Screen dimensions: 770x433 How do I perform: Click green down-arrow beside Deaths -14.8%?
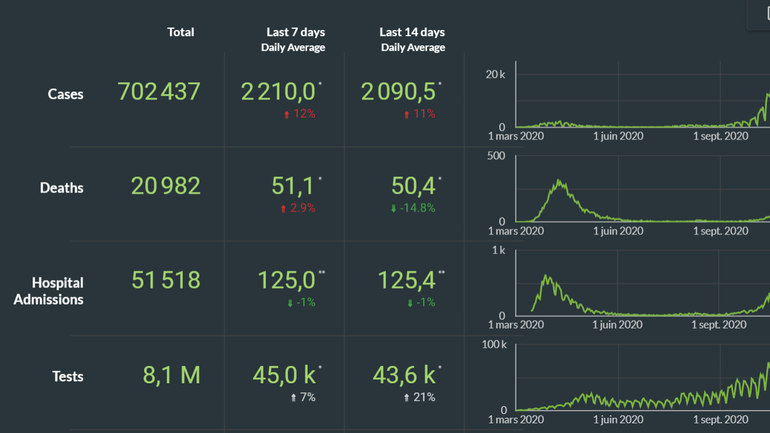393,209
